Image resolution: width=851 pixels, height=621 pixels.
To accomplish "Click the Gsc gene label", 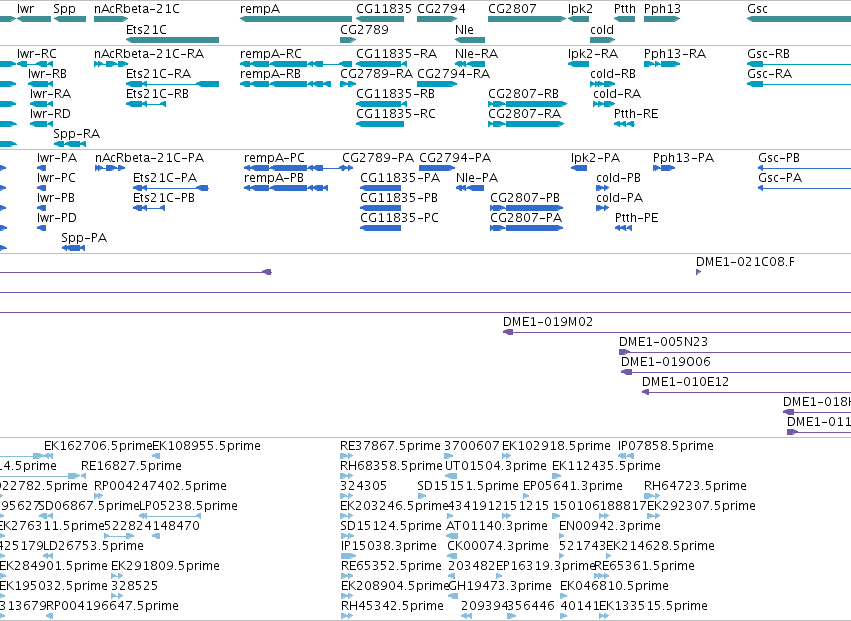I will [757, 9].
